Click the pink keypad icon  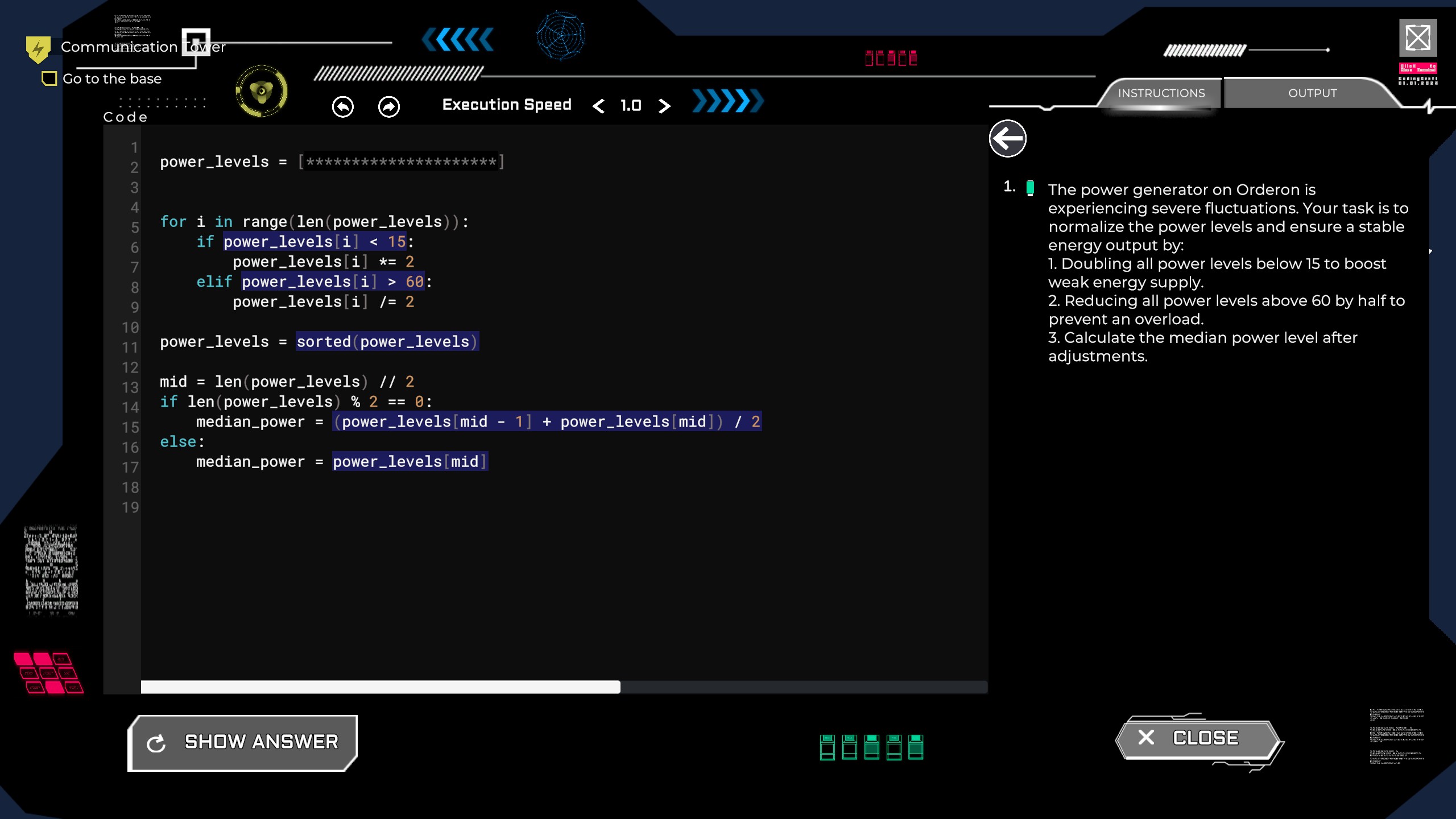pyautogui.click(x=48, y=673)
